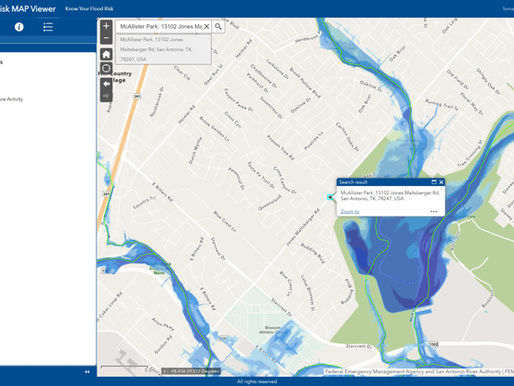Click the 'Zoom to' link in popup

click(350, 211)
